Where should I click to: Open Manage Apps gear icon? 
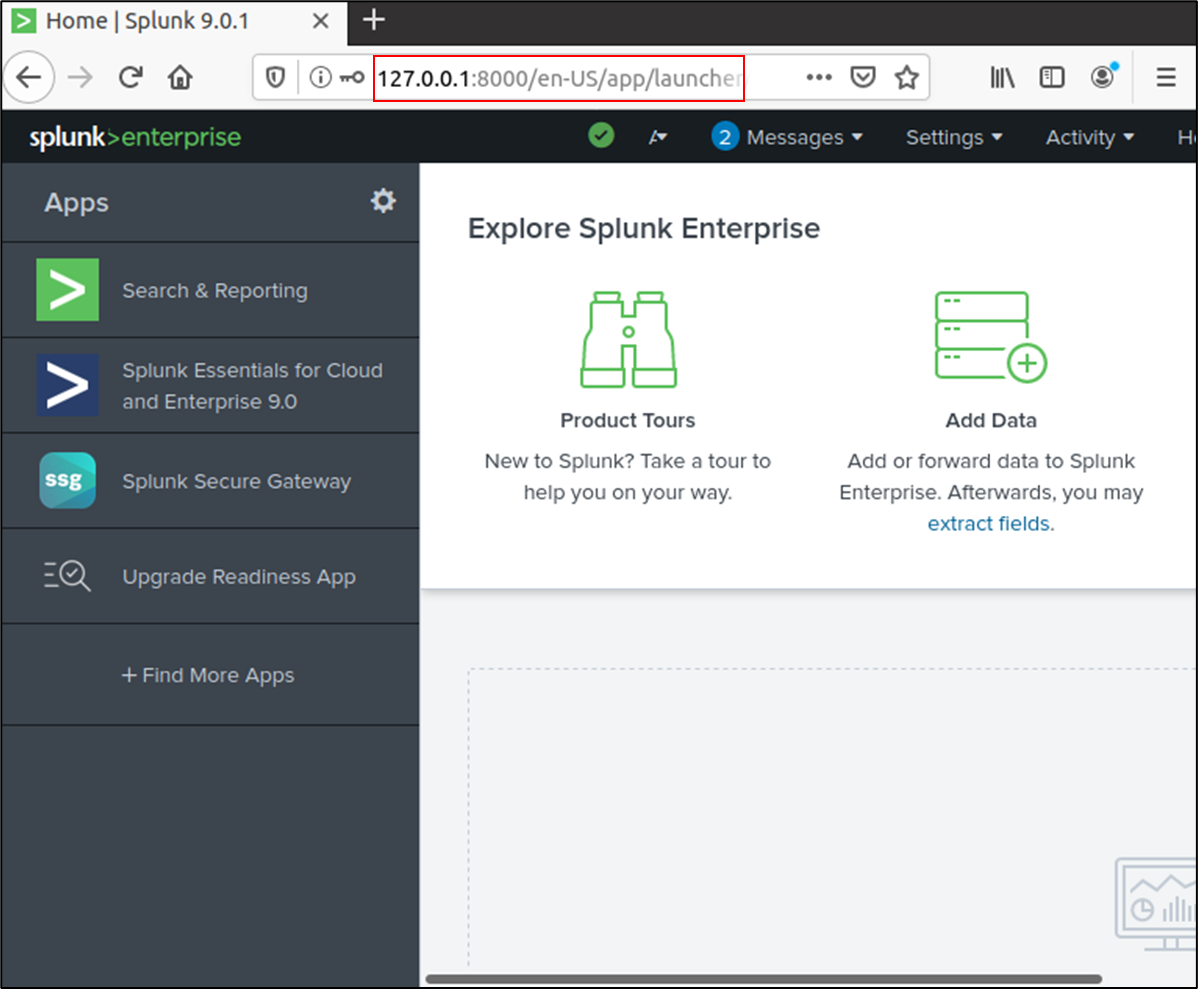coord(384,201)
